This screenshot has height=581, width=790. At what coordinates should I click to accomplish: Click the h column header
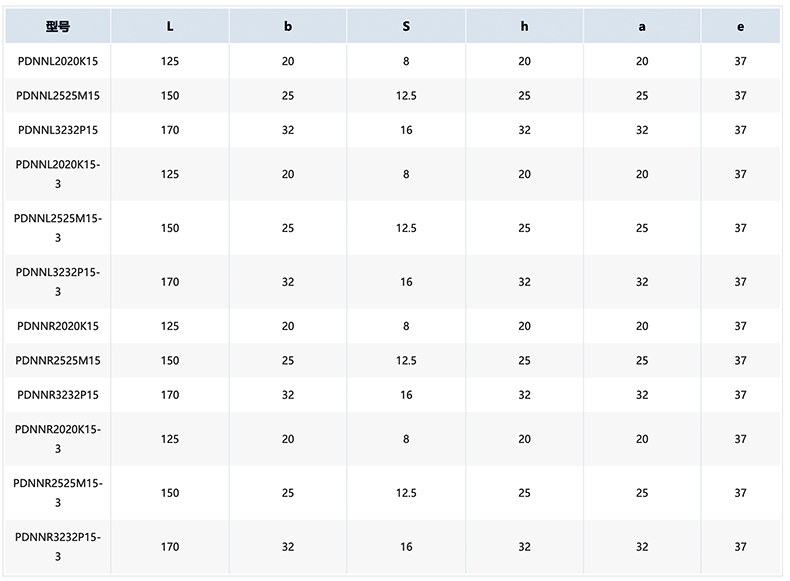pyautogui.click(x=524, y=27)
